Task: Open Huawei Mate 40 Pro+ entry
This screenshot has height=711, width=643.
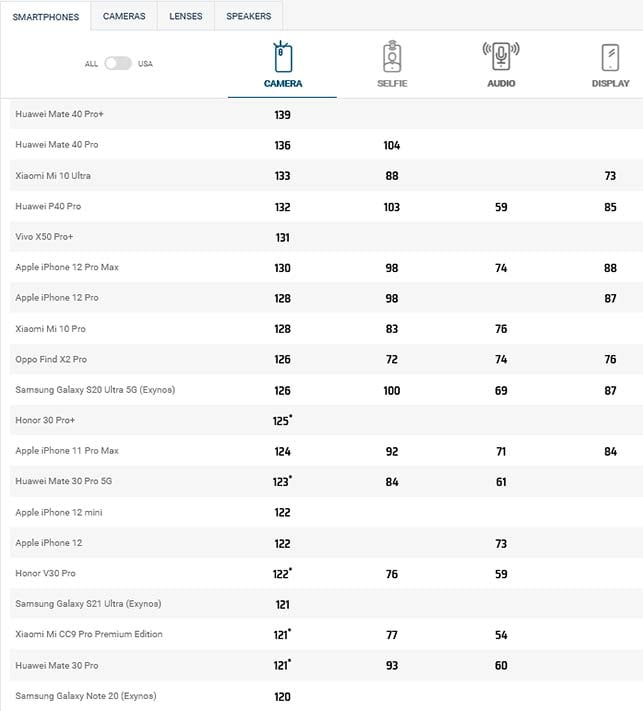Action: [x=59, y=114]
